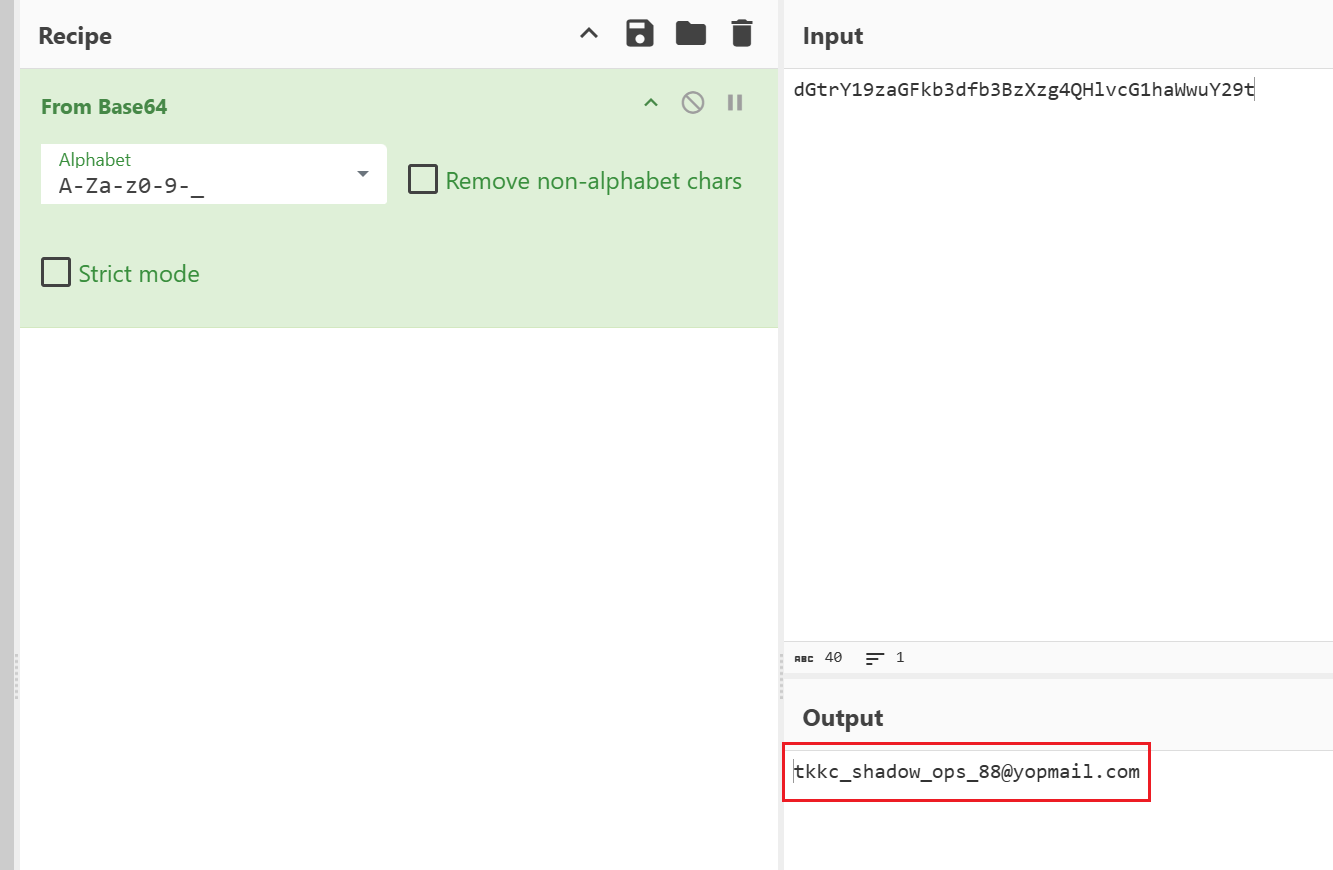Click the Output pane title
The height and width of the screenshot is (870, 1333).
point(843,718)
